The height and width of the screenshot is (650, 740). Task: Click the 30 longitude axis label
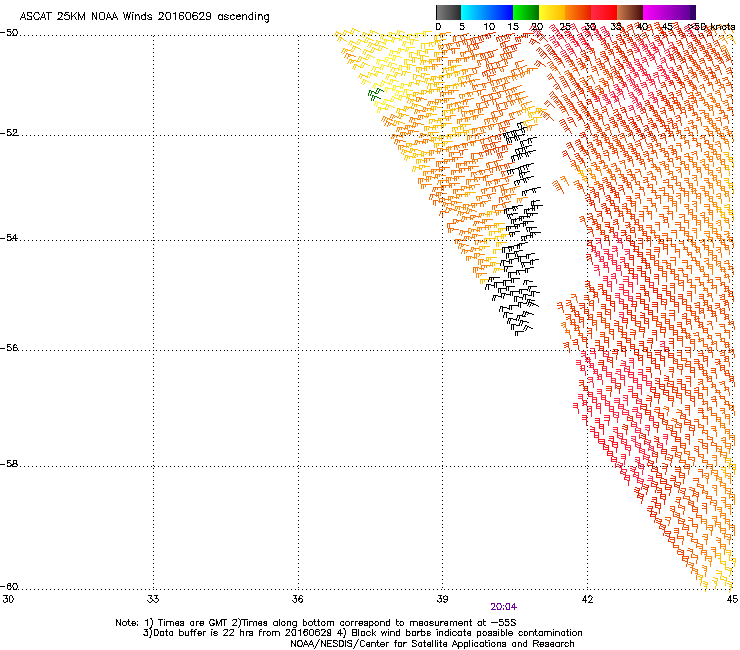8,599
